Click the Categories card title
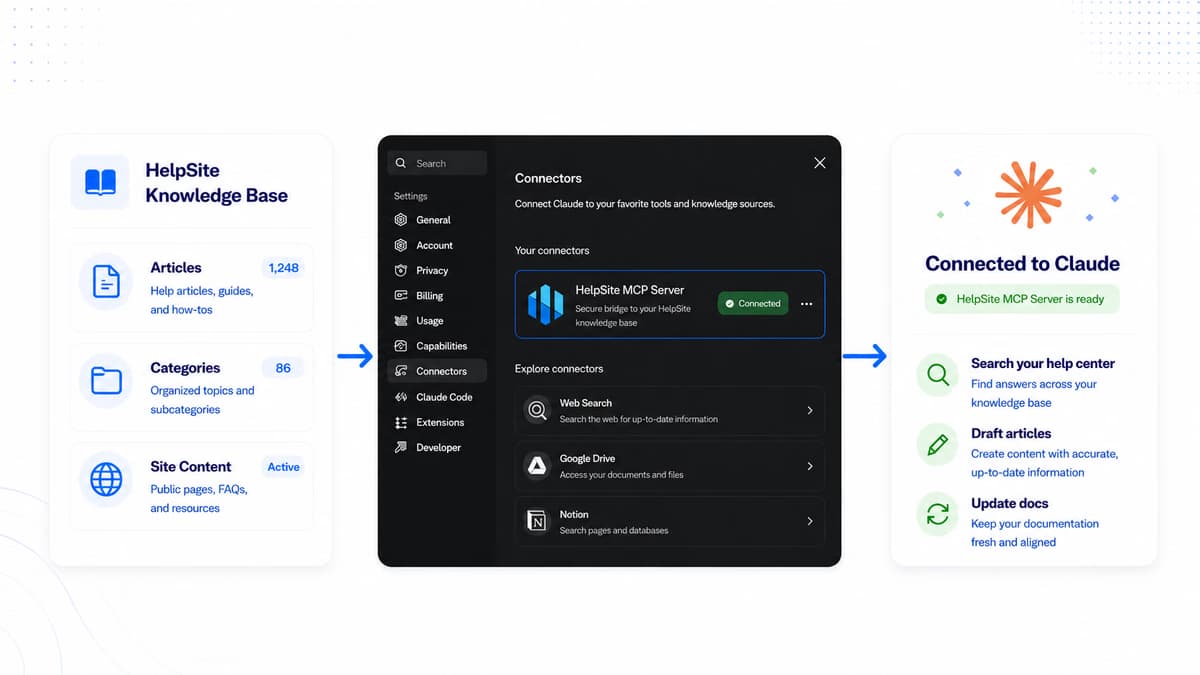 tap(185, 368)
